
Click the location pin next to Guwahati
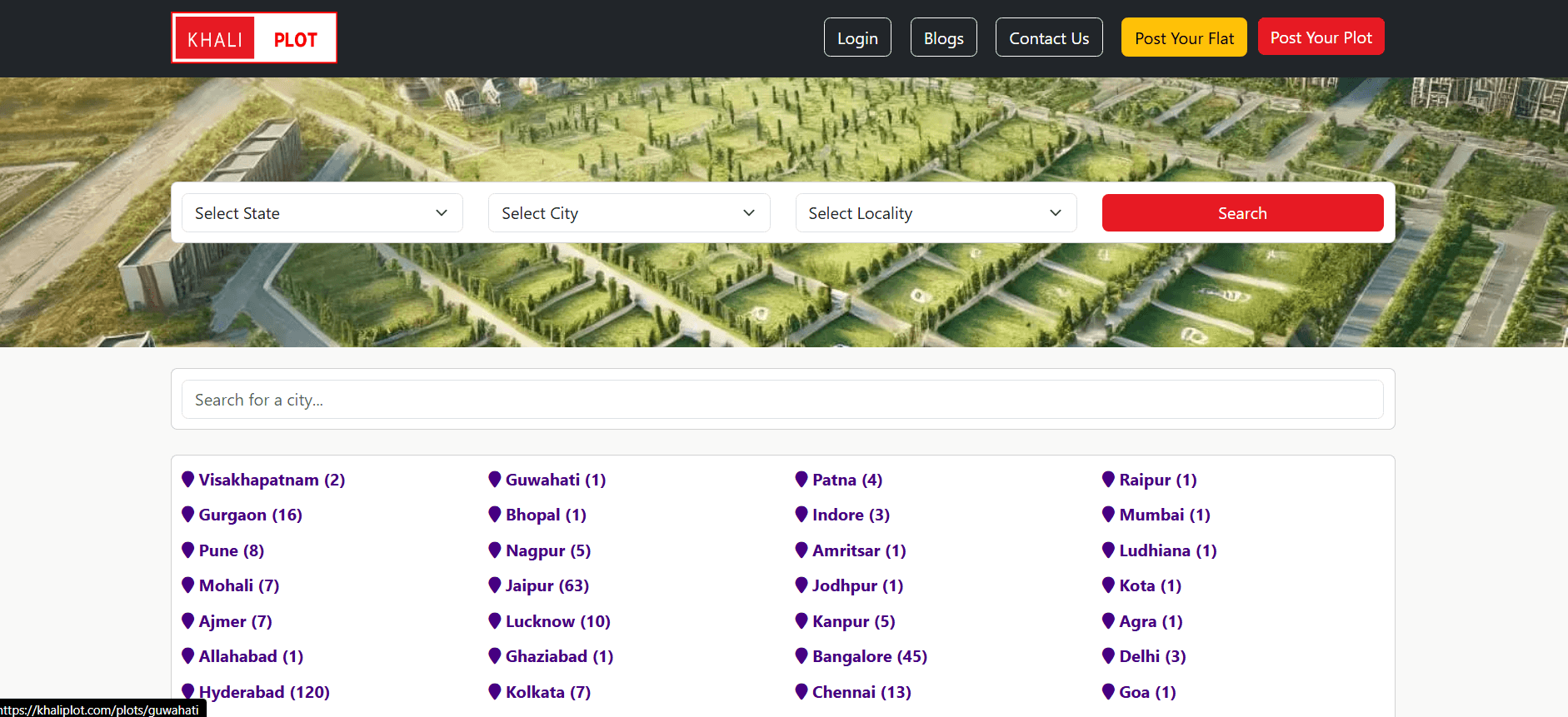[x=495, y=479]
